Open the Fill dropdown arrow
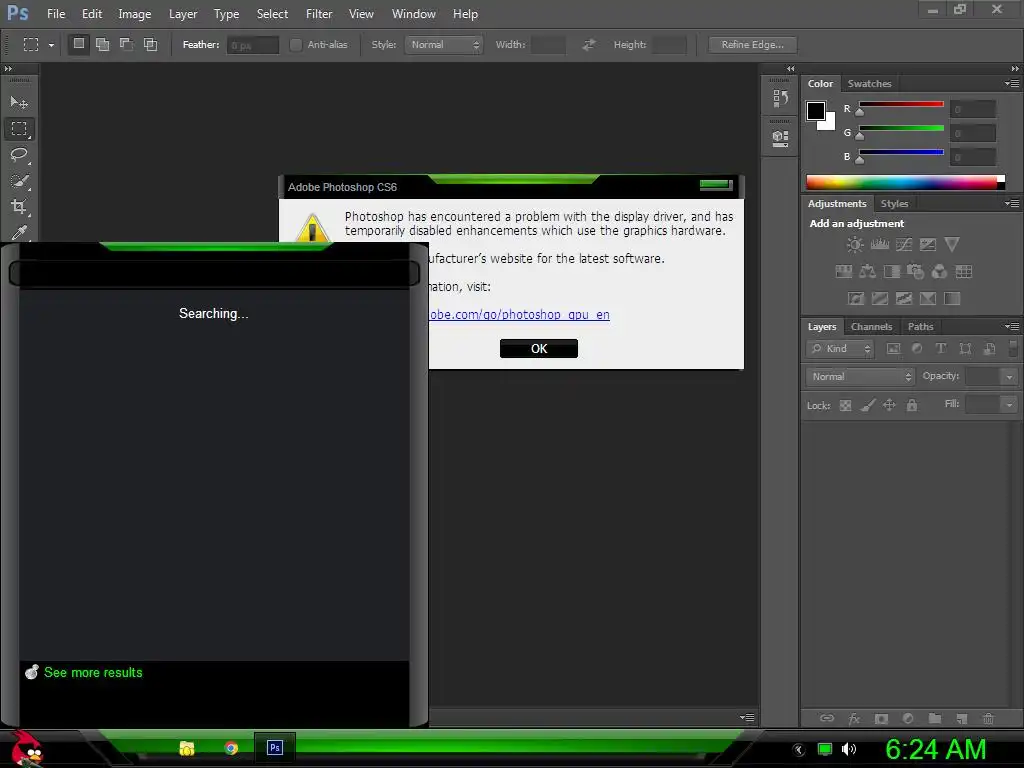The width and height of the screenshot is (1024, 768). coord(1009,405)
